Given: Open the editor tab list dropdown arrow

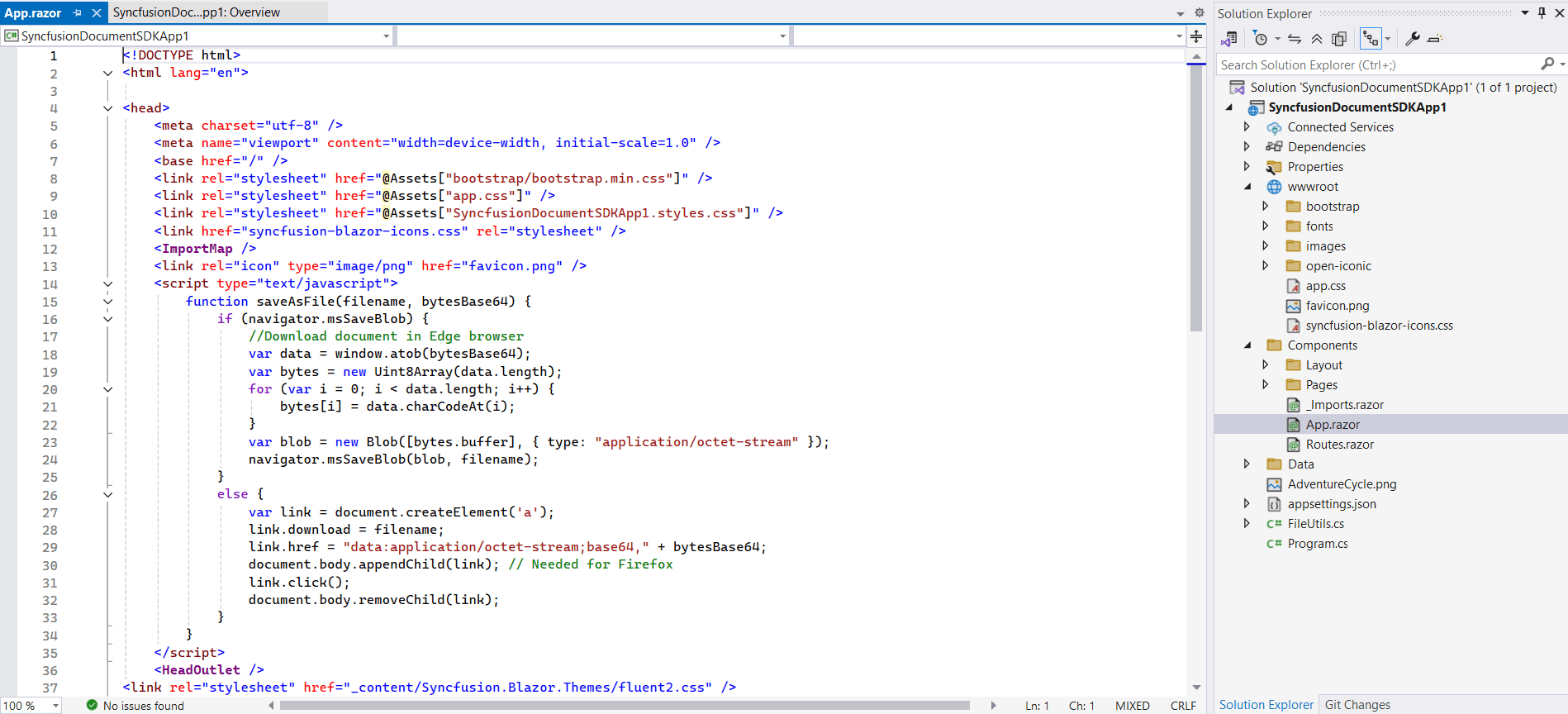Looking at the screenshot, I should [1181, 13].
